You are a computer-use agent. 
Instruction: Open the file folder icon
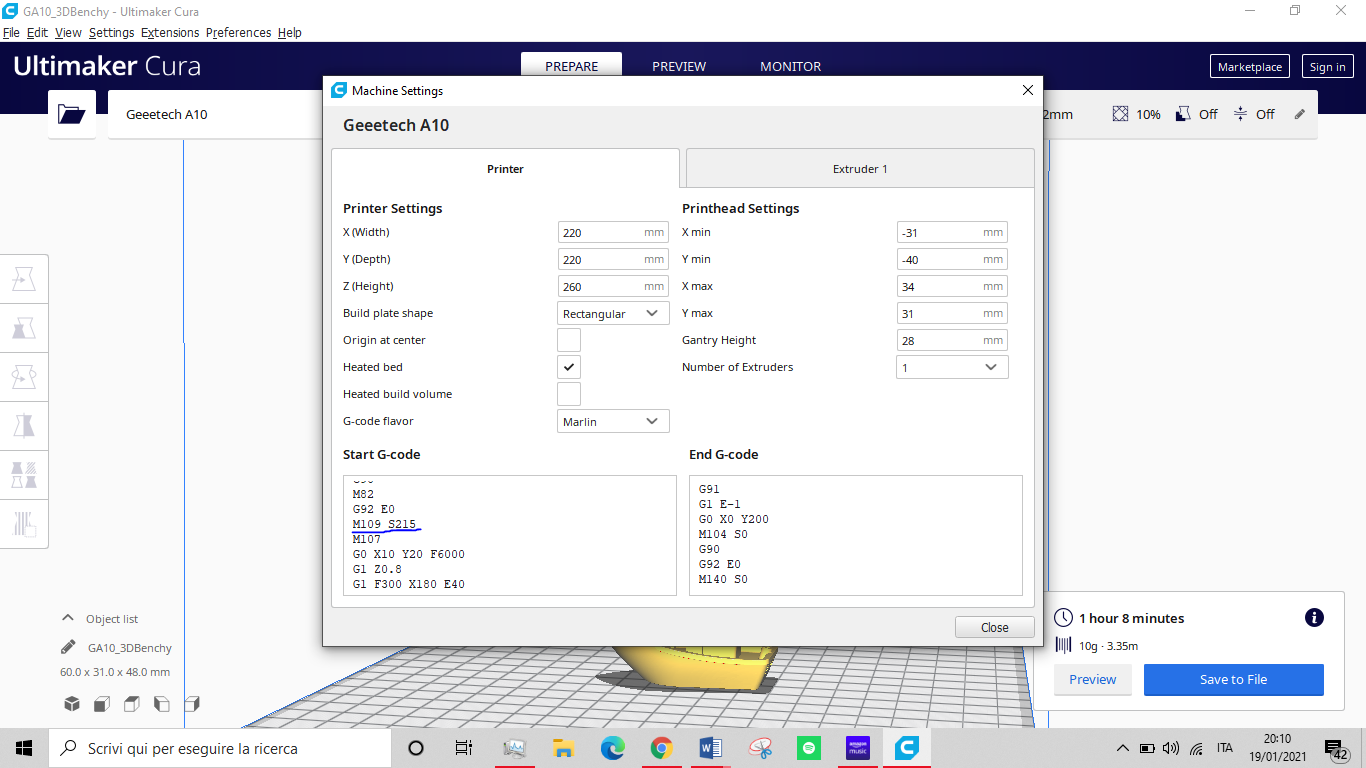(x=72, y=114)
